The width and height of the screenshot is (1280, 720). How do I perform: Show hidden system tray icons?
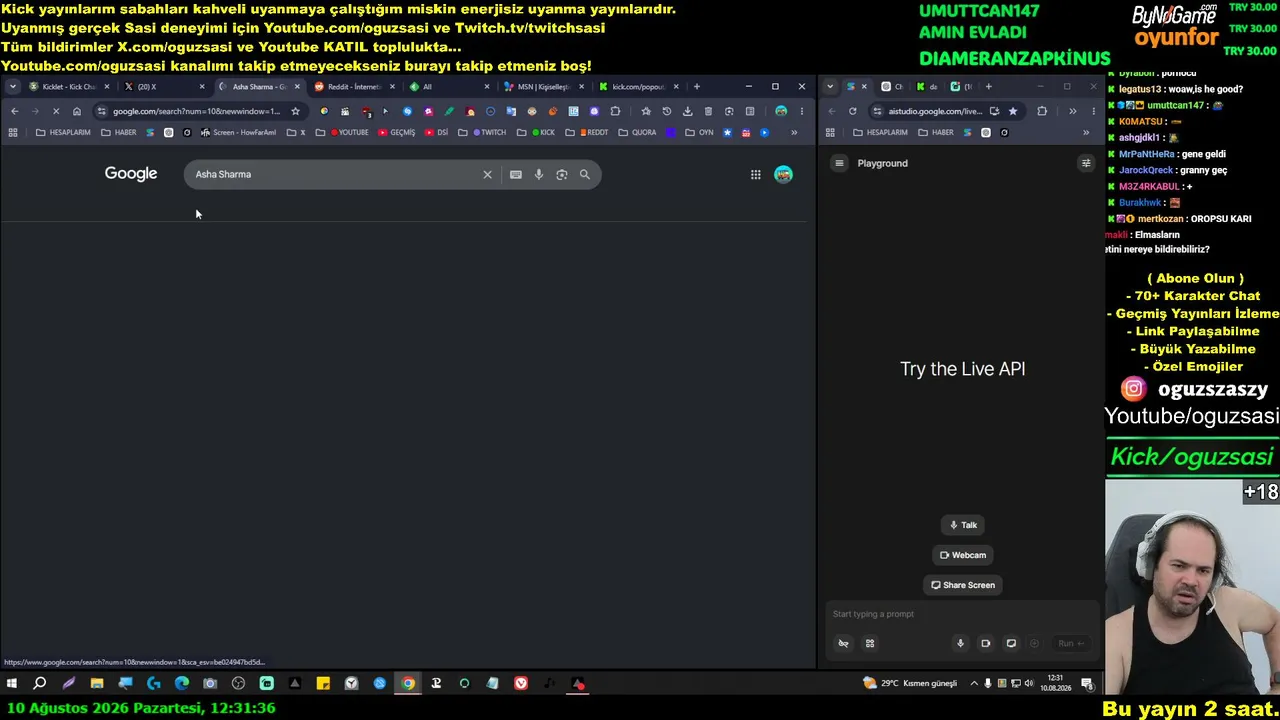[974, 684]
